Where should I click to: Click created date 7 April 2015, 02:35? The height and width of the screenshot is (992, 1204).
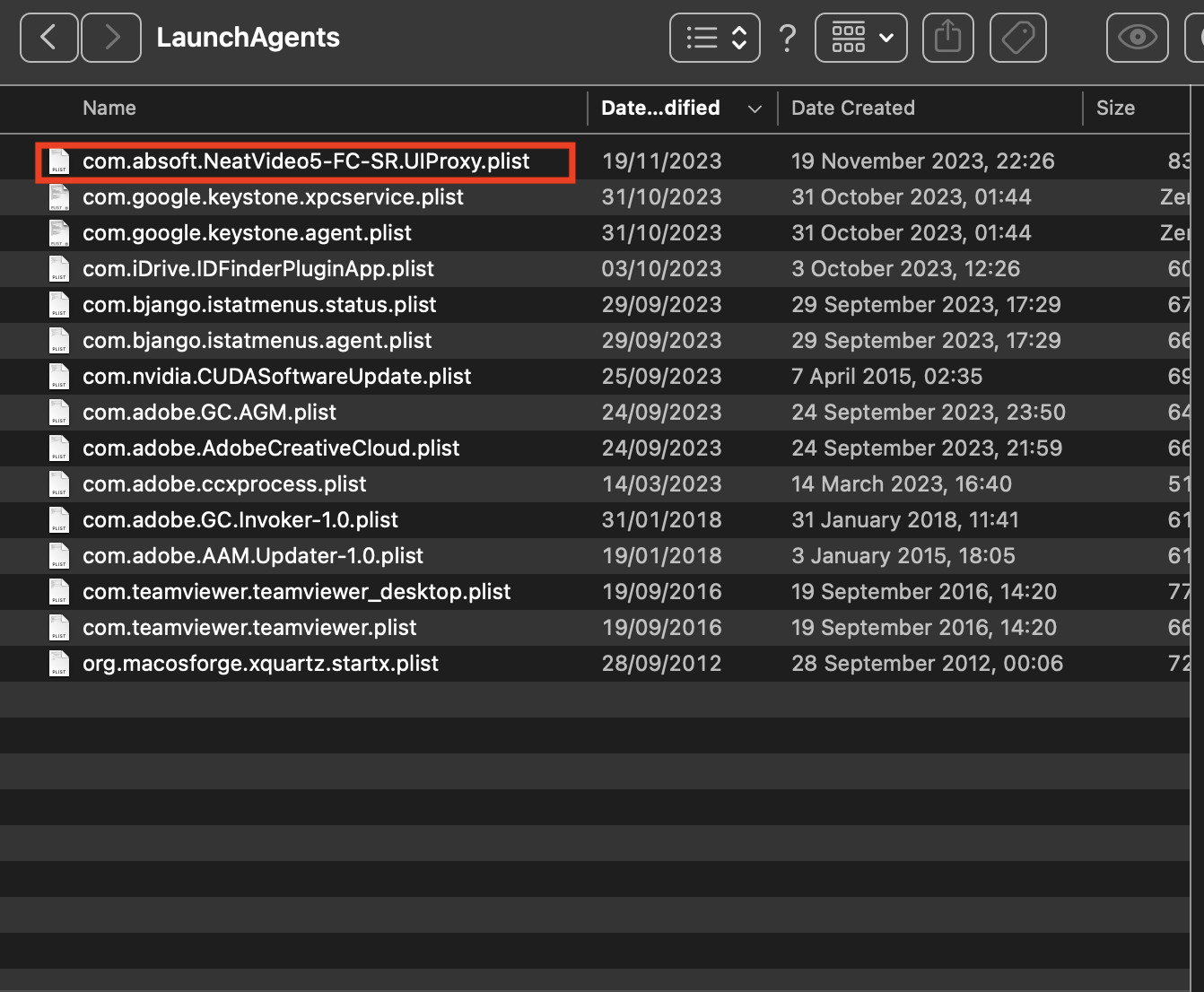(x=887, y=377)
